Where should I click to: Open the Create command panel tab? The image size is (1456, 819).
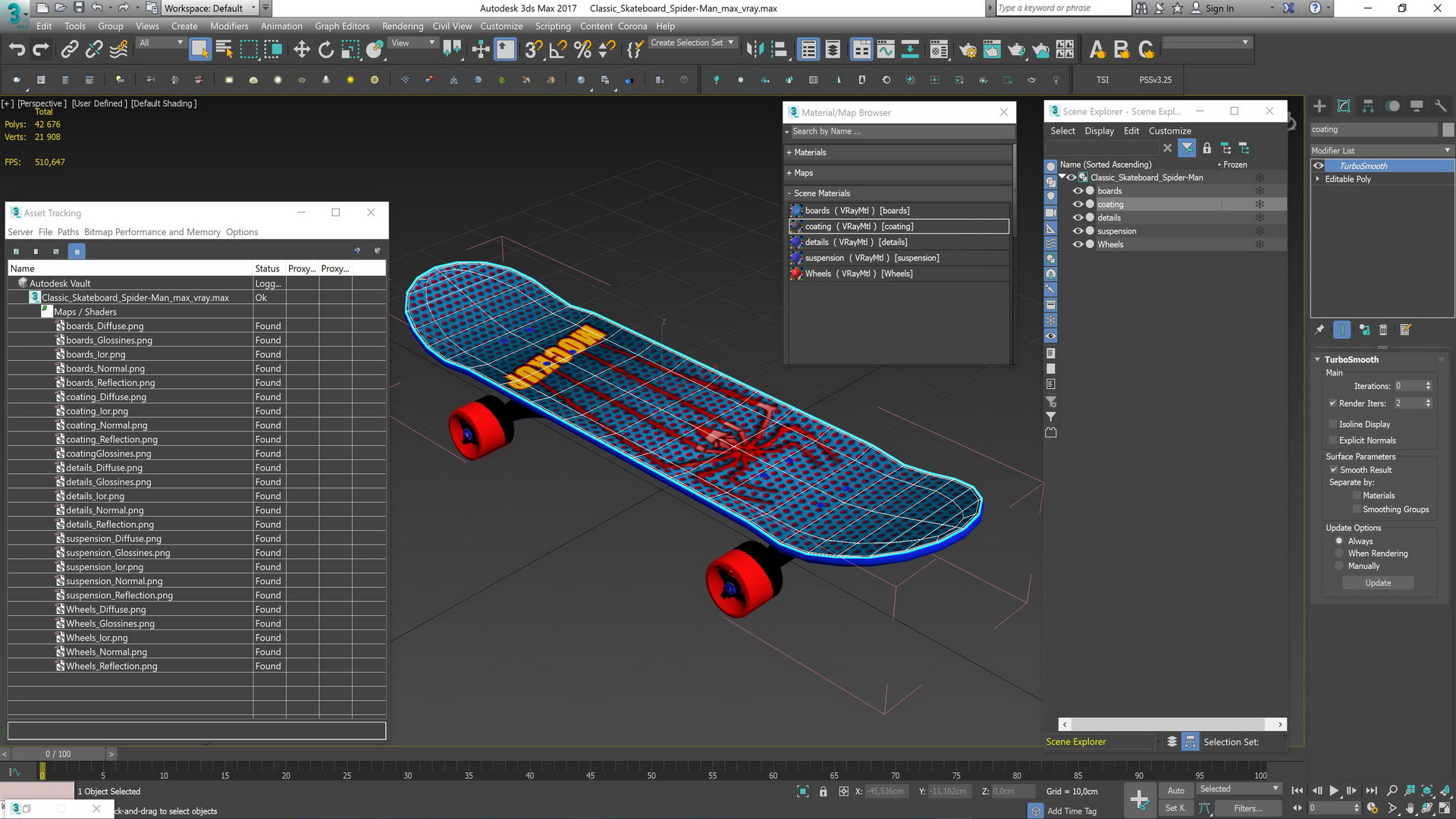[x=1319, y=106]
